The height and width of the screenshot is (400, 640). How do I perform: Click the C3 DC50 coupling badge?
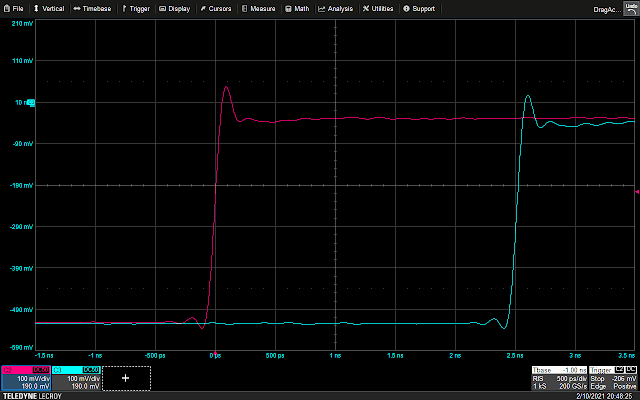(91, 370)
